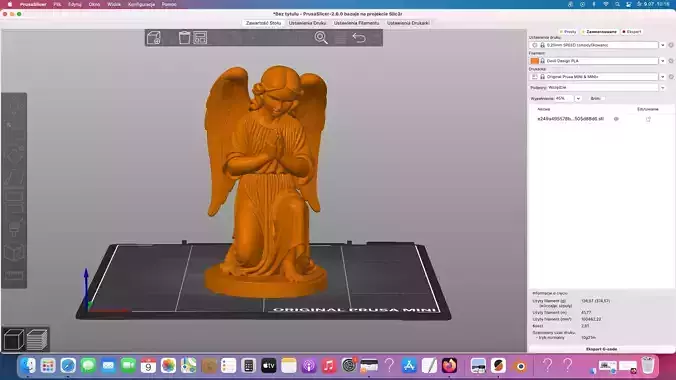
Task: Click the Add model cube icon
Action: (x=154, y=38)
